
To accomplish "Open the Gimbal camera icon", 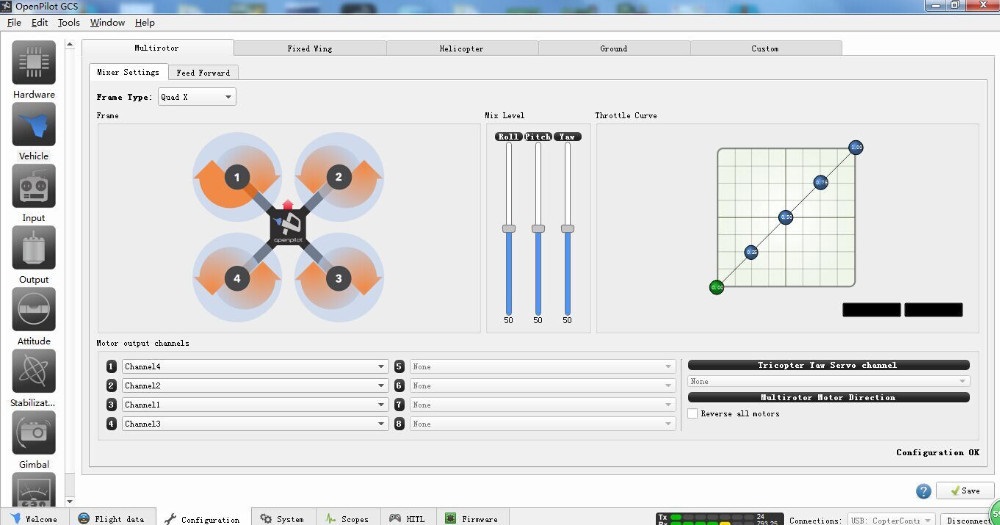I will (34, 433).
